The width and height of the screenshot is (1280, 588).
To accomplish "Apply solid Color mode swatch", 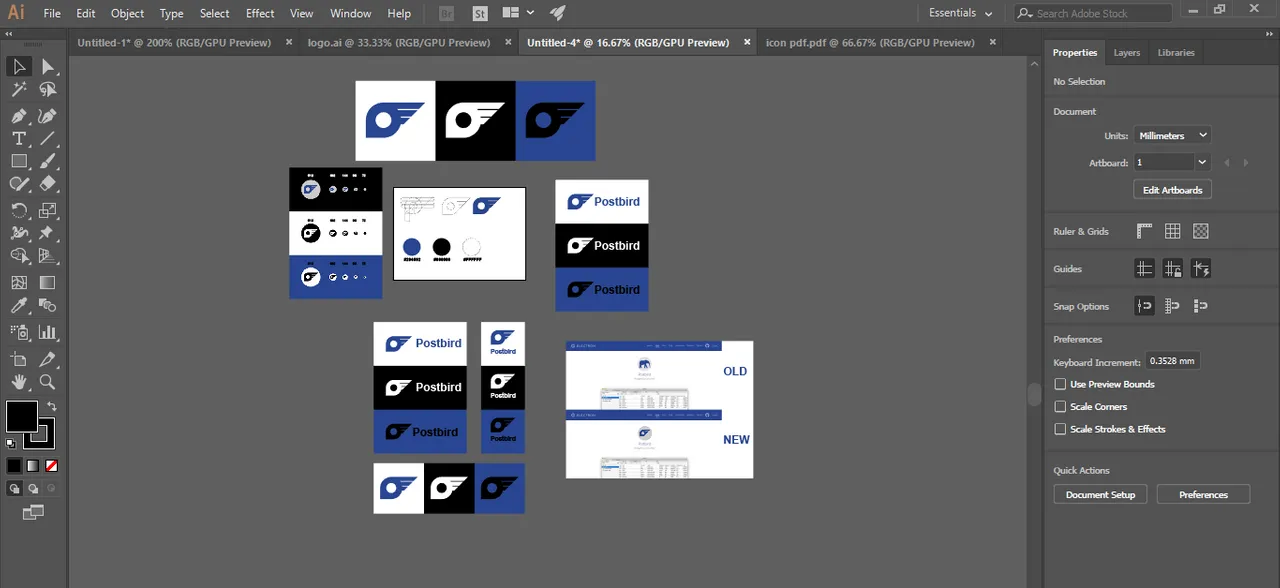I will (14, 466).
